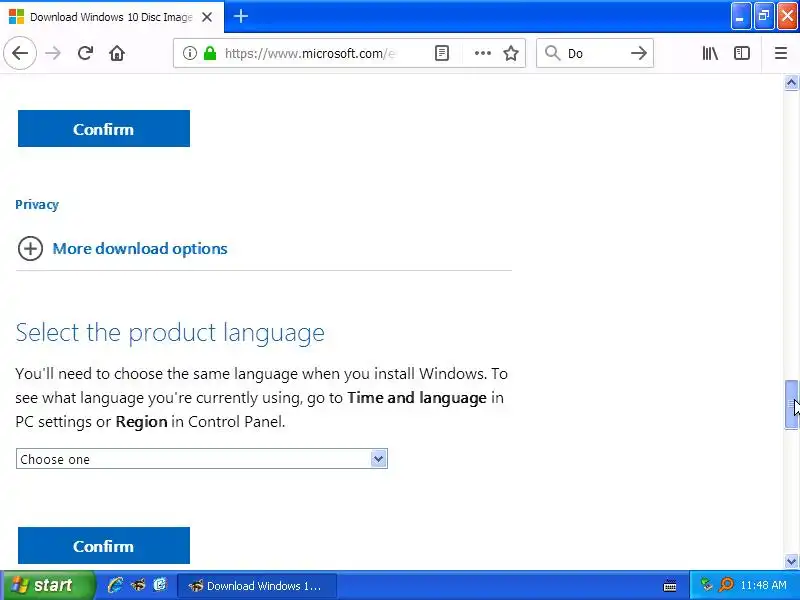Go back to the previous page

(20, 53)
